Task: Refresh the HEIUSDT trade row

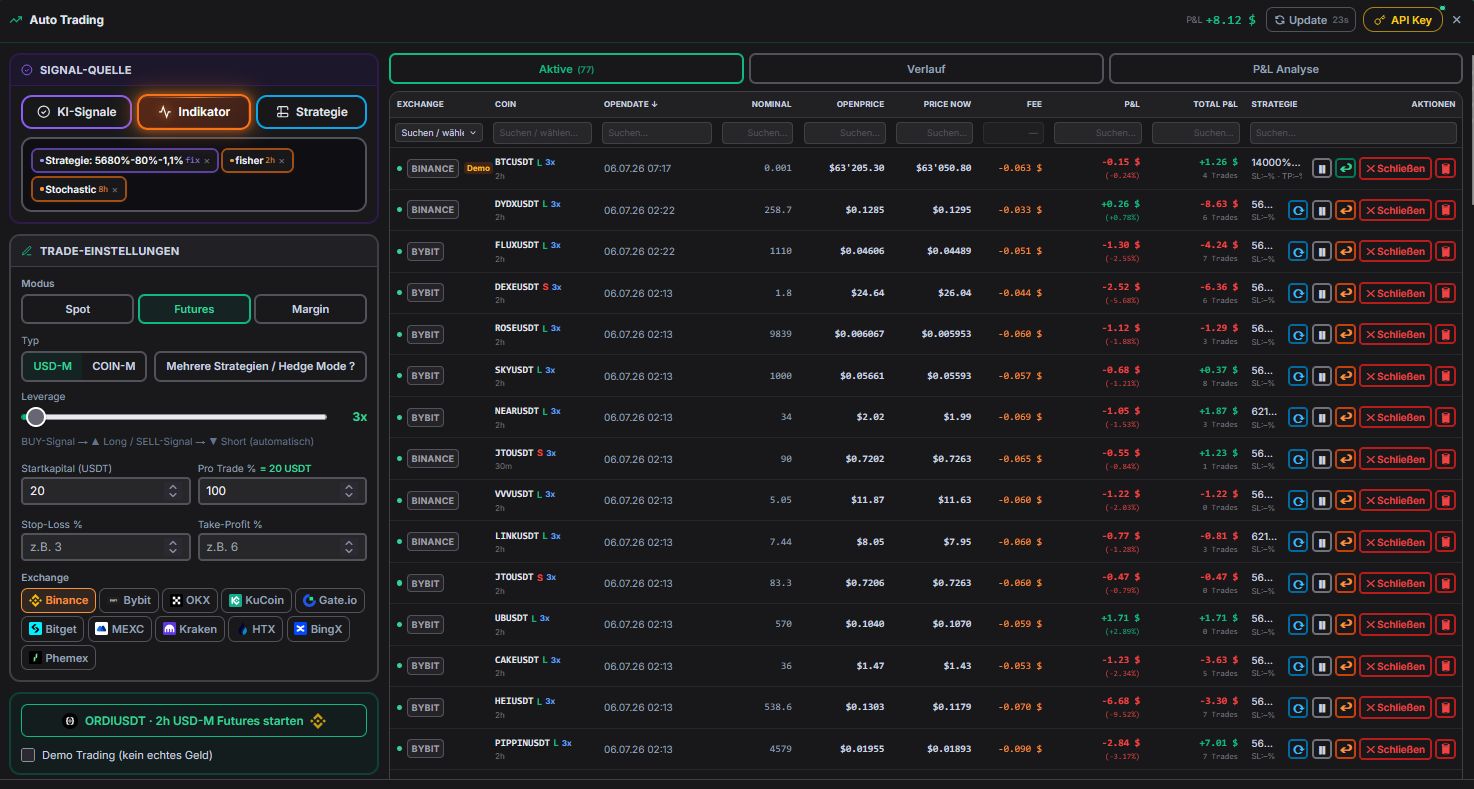Action: tap(1298, 708)
